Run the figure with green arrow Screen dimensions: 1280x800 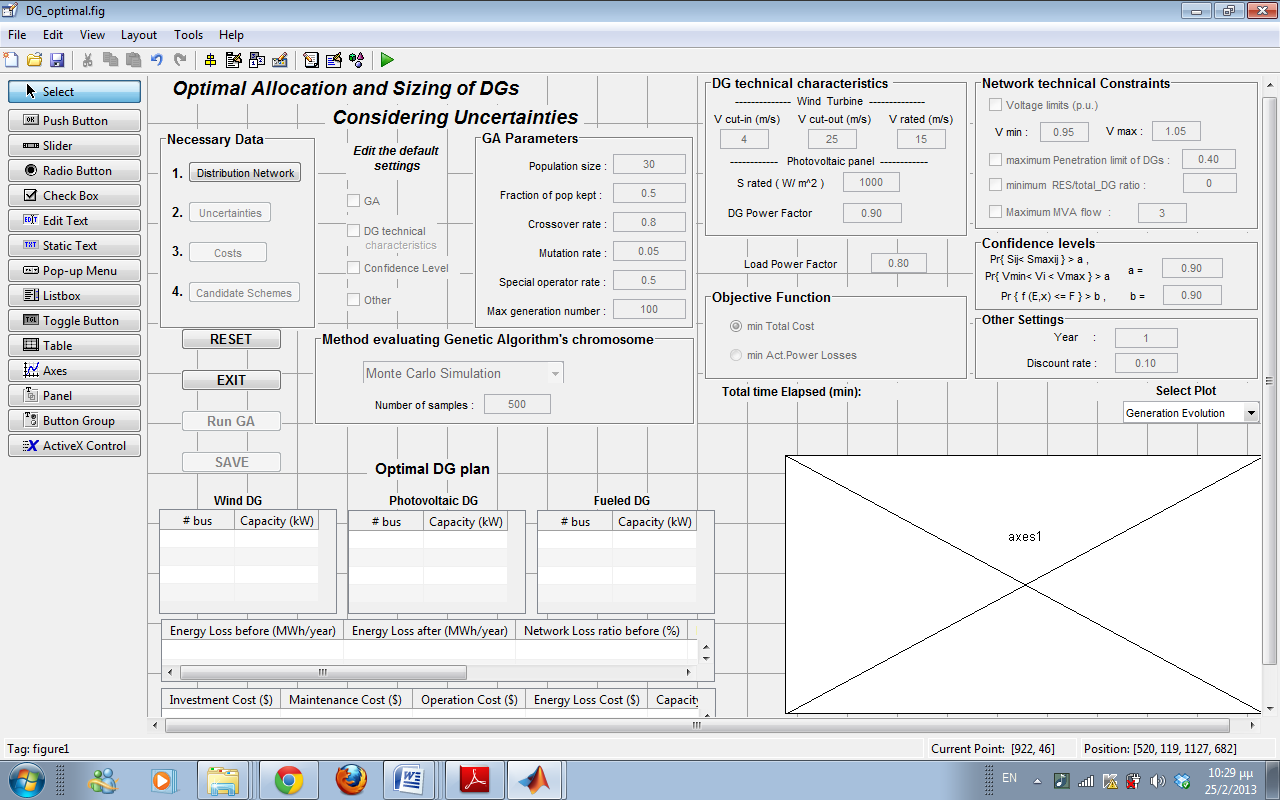pos(388,60)
